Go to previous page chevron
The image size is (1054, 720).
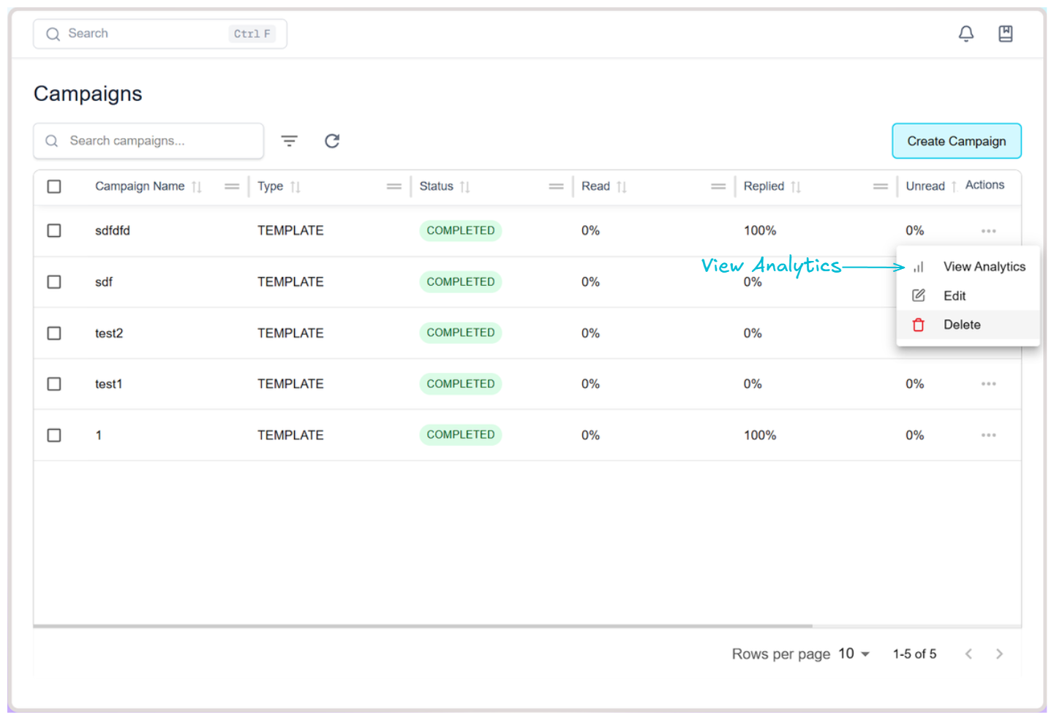tap(968, 654)
